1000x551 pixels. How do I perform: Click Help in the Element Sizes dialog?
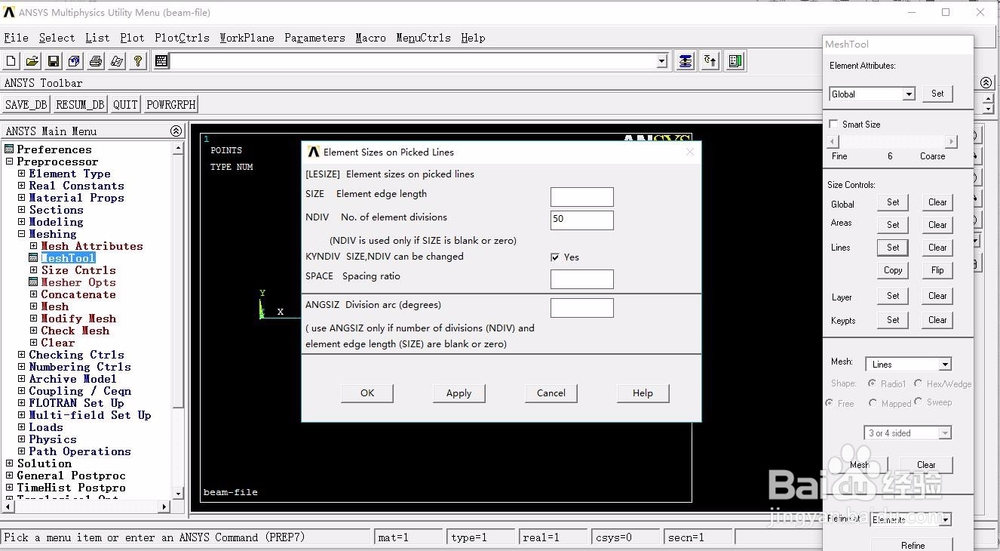click(643, 393)
